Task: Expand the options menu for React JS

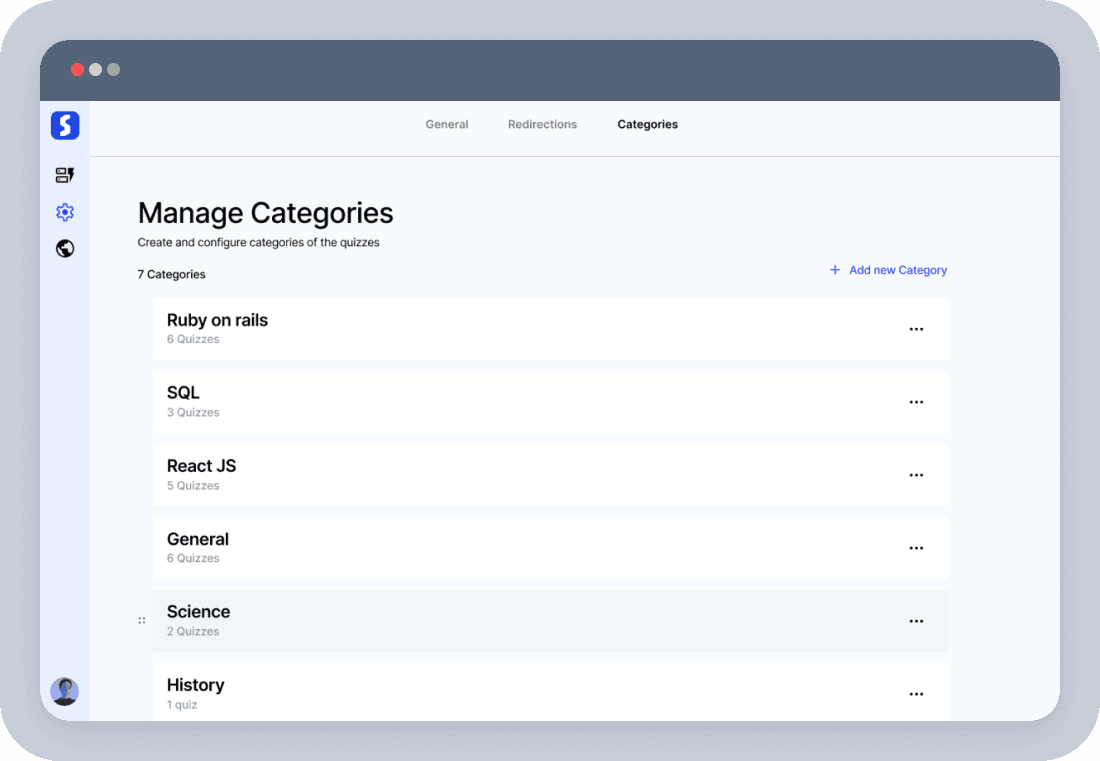Action: coord(916,475)
